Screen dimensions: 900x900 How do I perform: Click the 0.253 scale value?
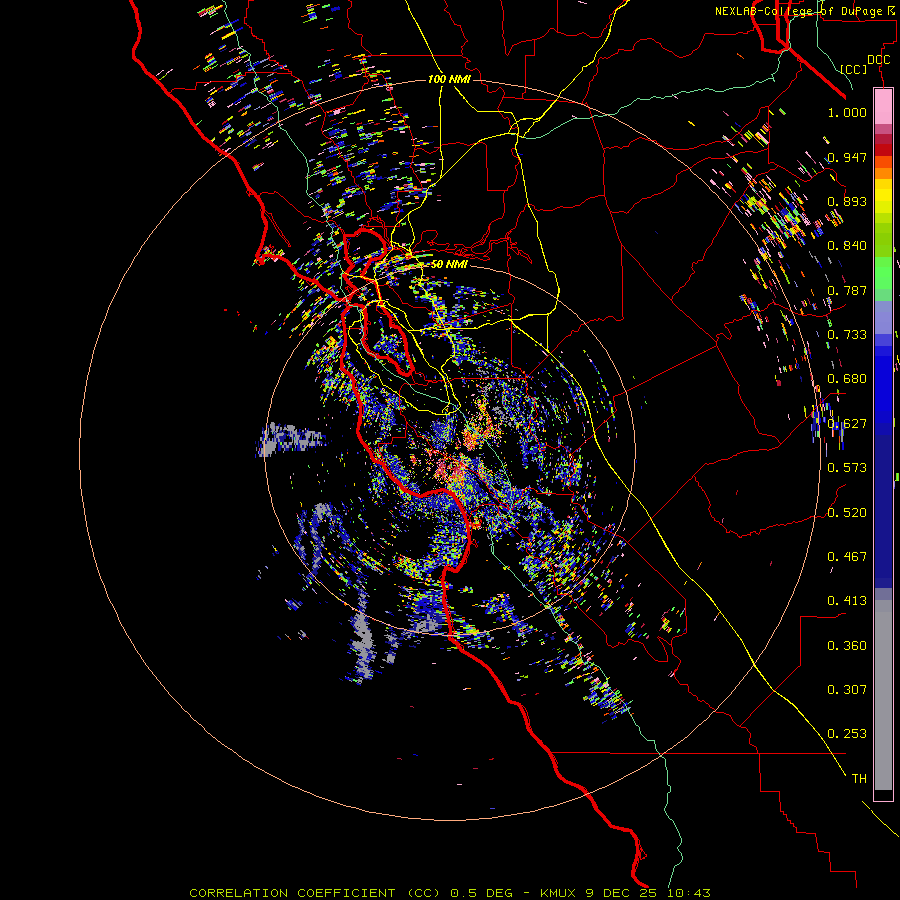[847, 734]
